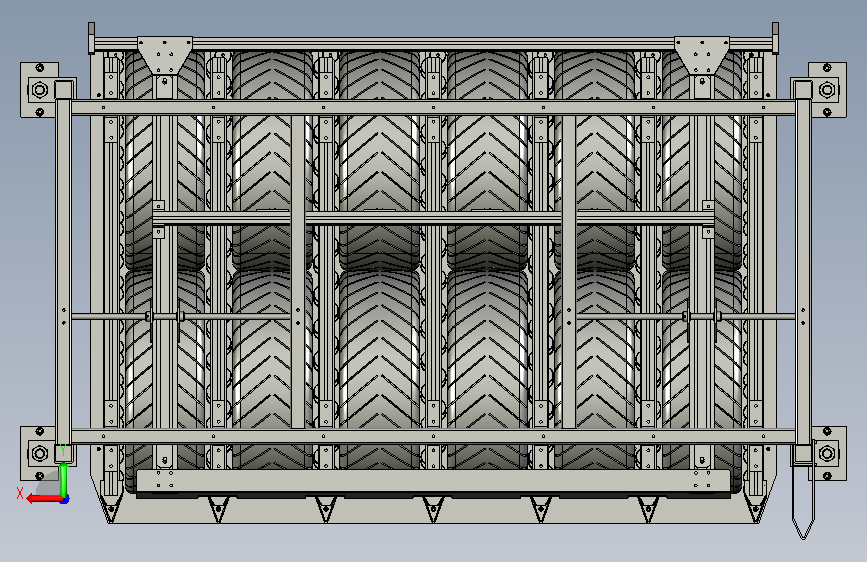
Task: Select the green "Y" axis label
Action: tap(64, 450)
